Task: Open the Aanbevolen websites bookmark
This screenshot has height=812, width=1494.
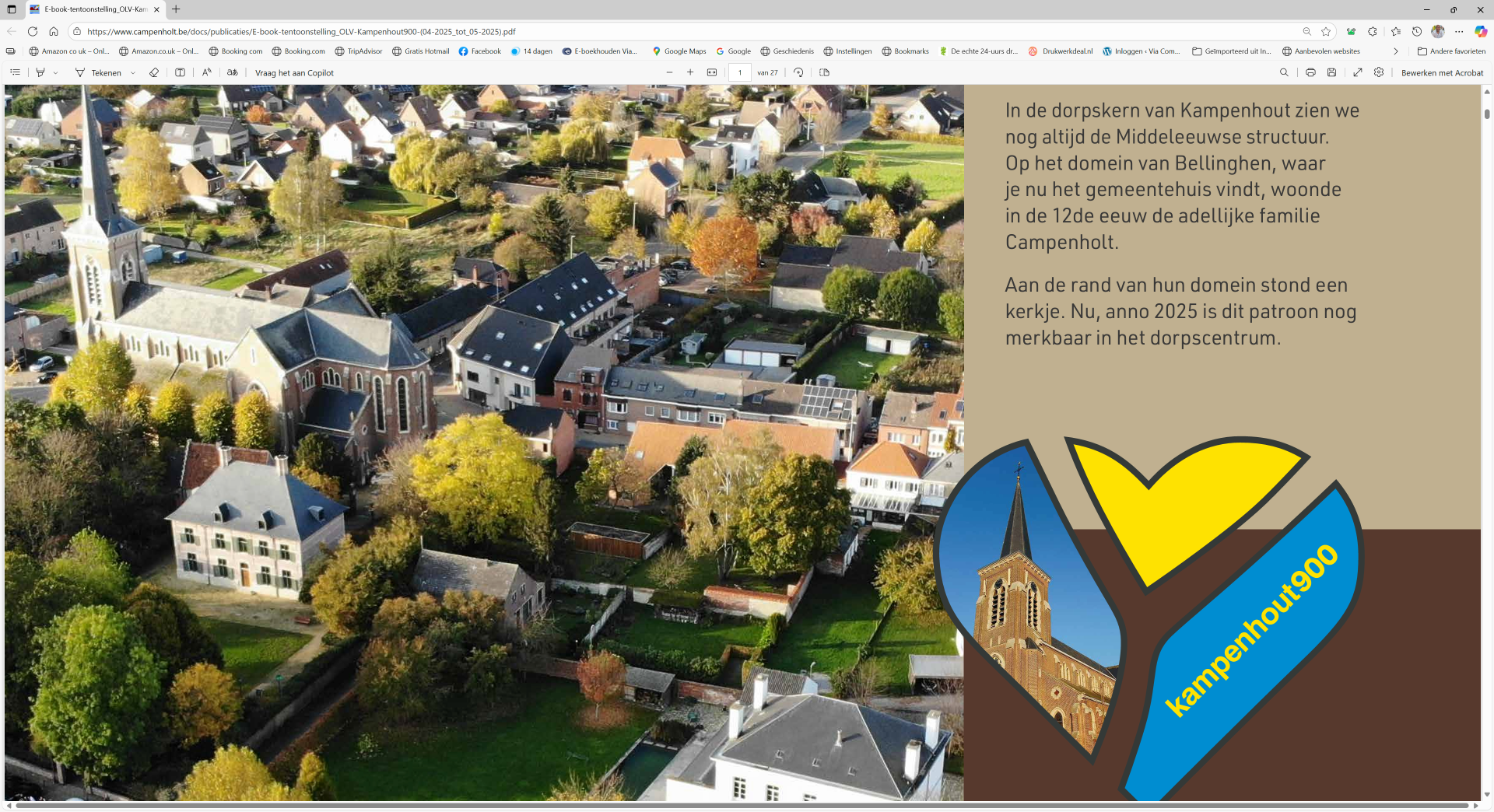Action: tap(1321, 51)
